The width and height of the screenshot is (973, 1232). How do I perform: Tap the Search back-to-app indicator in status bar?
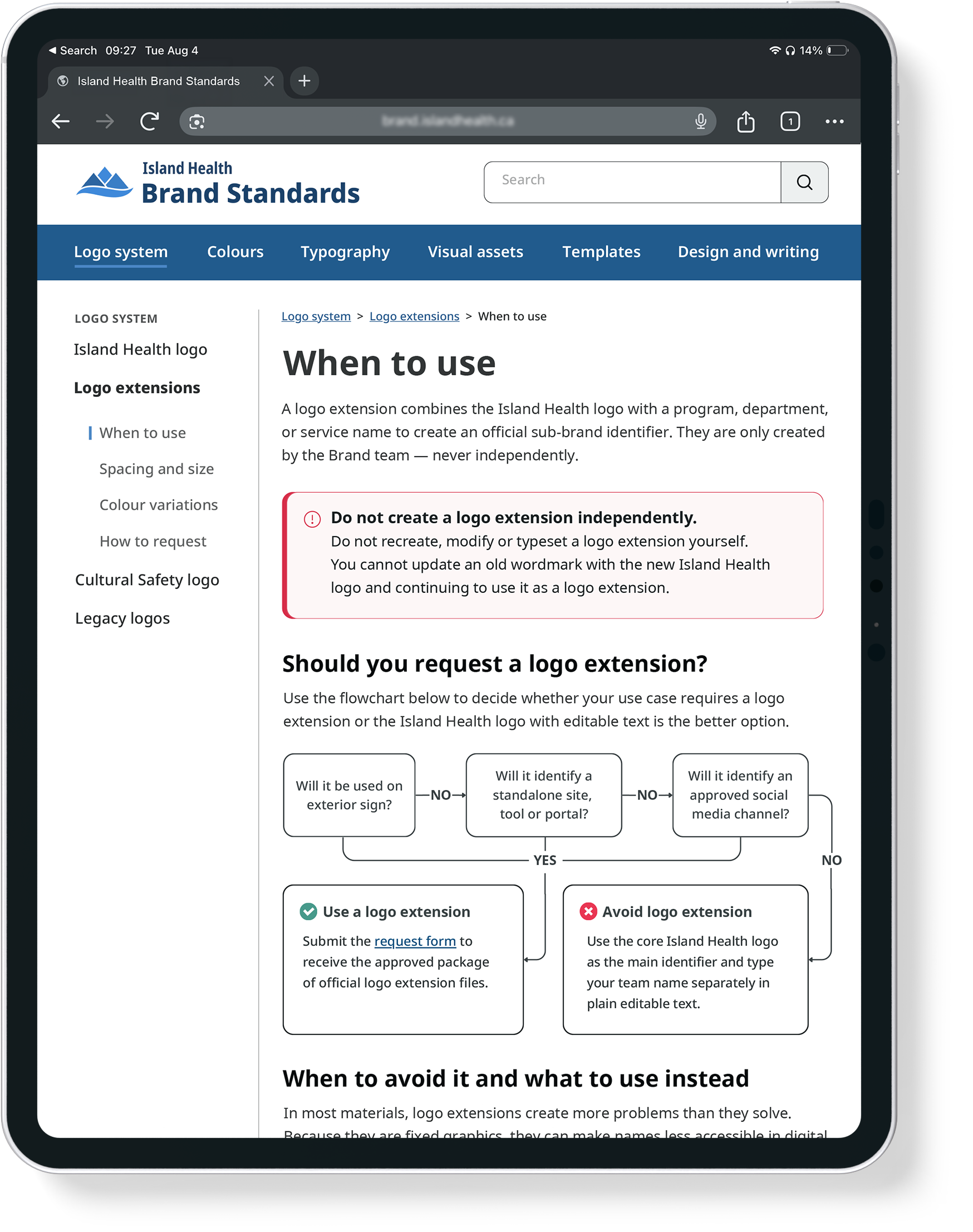[73, 50]
